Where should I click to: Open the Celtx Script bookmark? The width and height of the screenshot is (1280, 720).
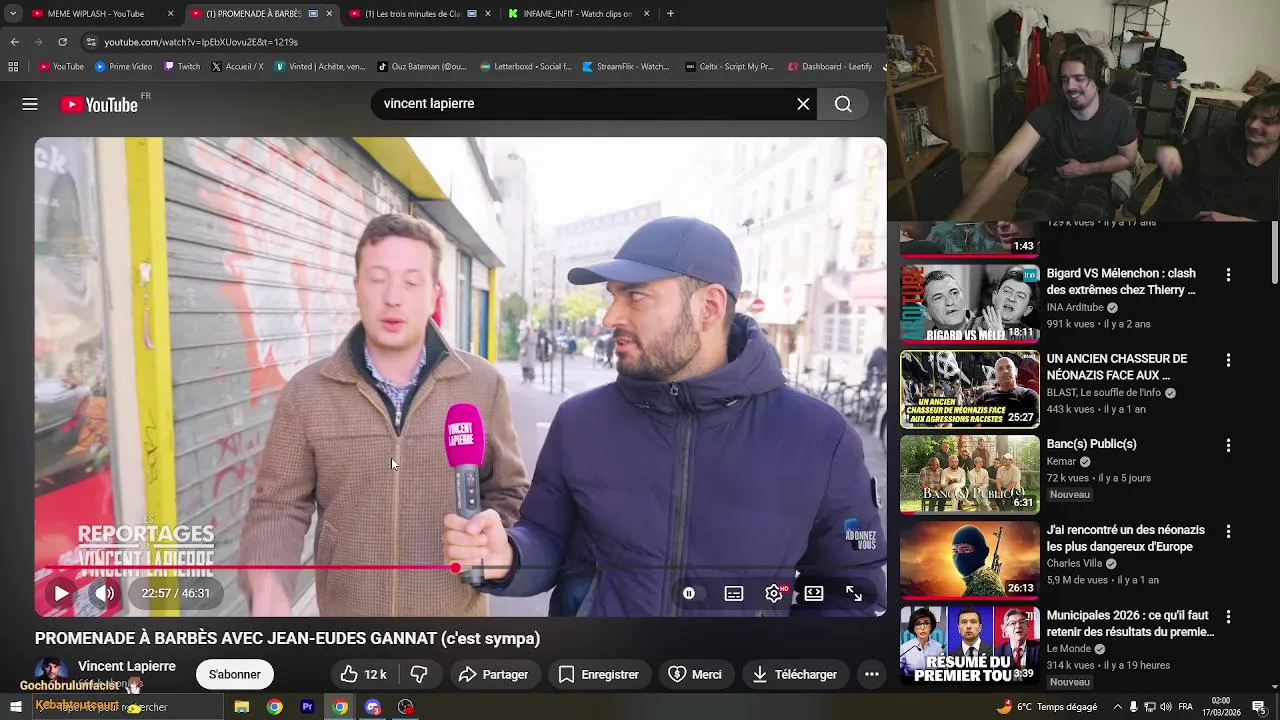click(730, 67)
